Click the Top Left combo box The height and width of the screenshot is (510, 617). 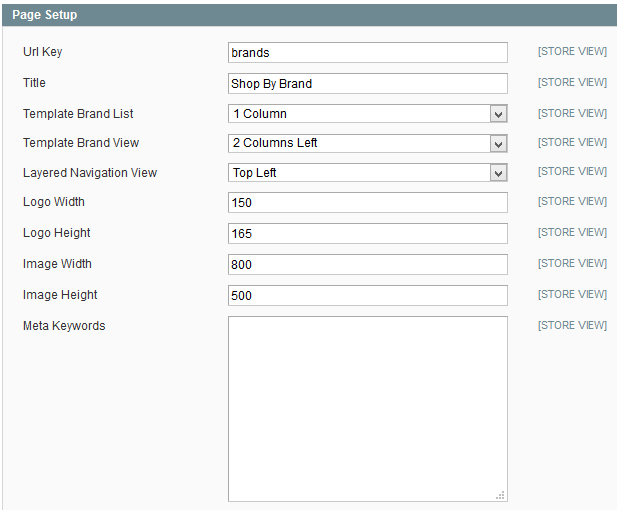tap(368, 173)
